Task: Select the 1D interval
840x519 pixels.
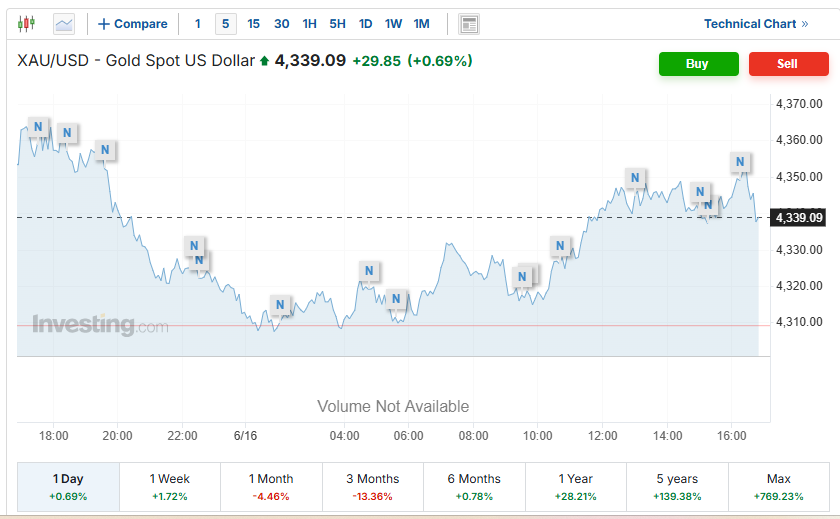Action: point(365,24)
